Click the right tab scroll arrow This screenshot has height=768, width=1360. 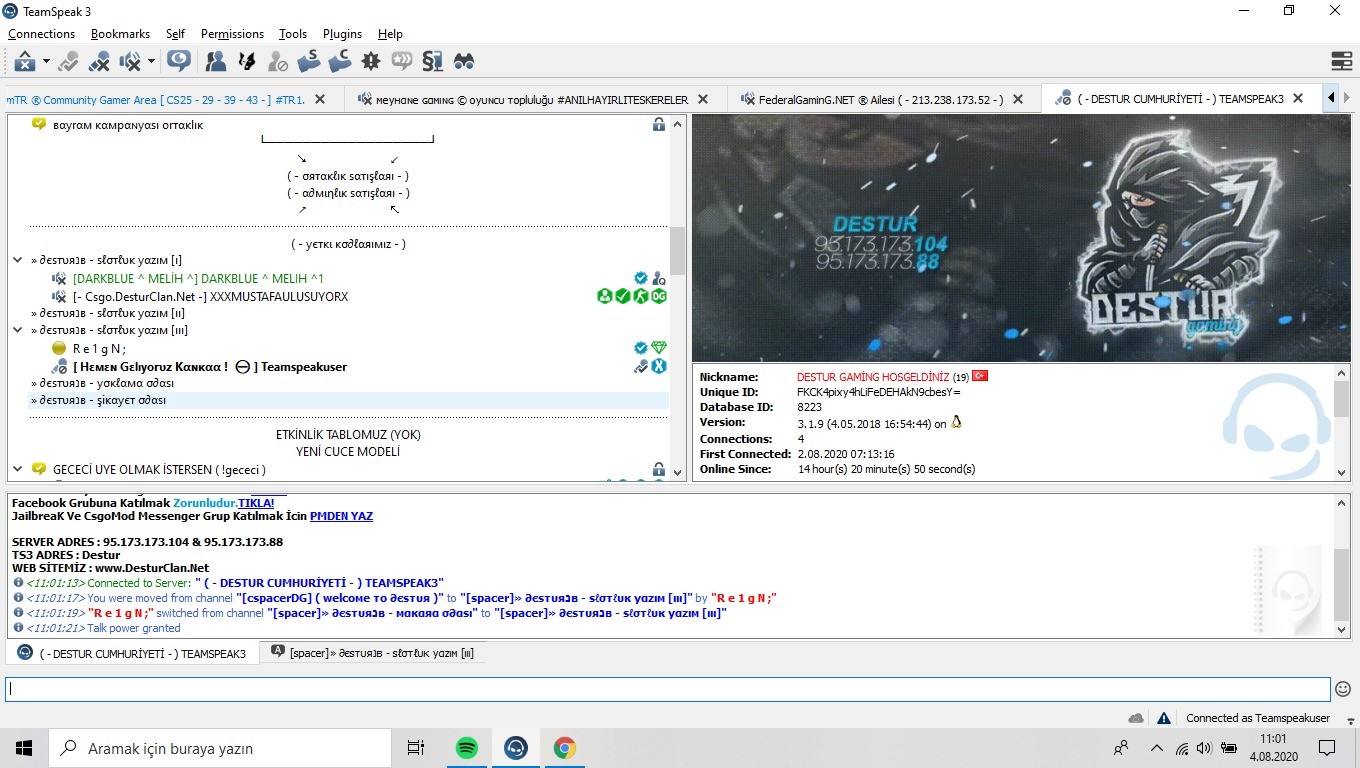pyautogui.click(x=1347, y=98)
